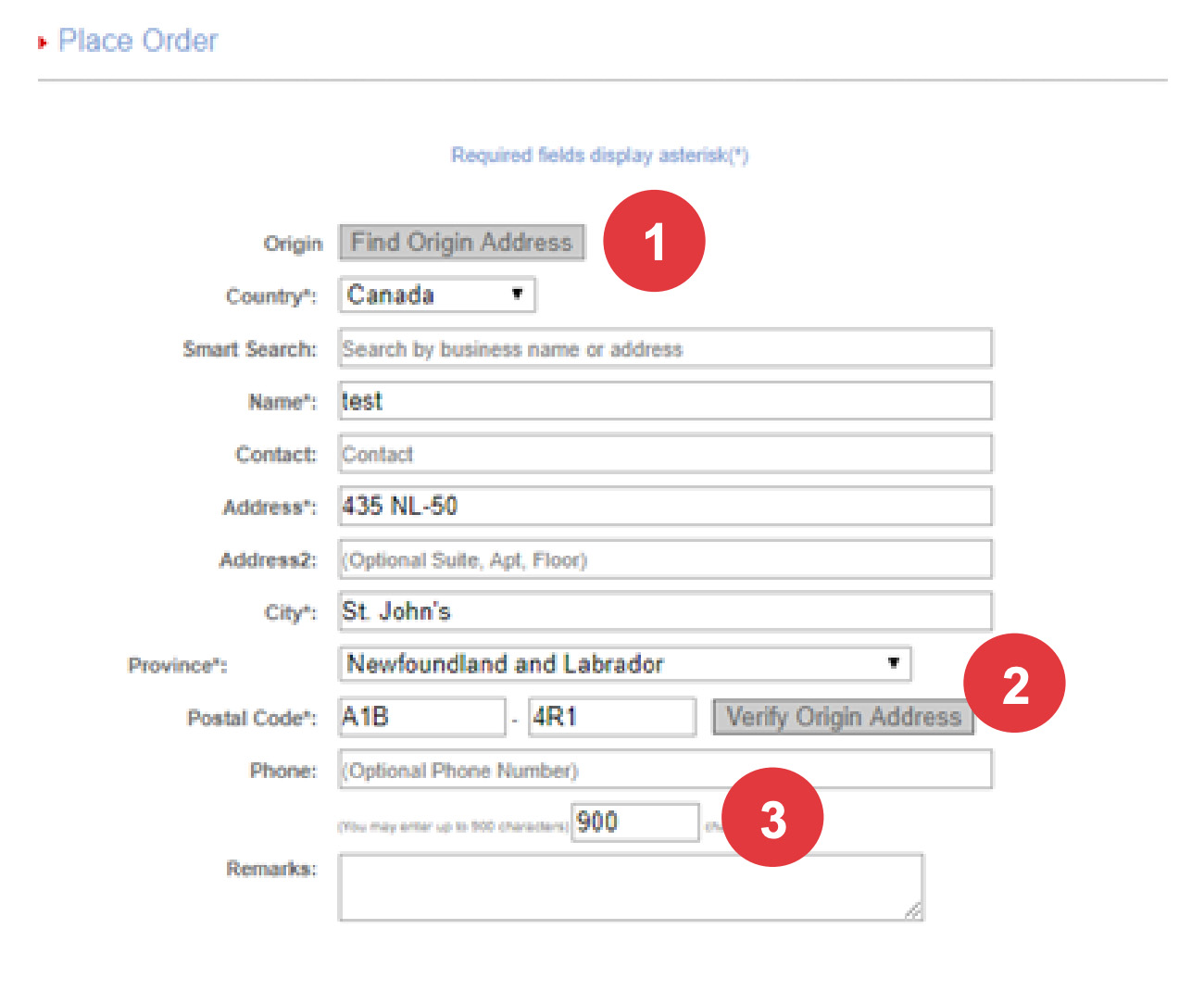This screenshot has height=1004, width=1204.
Task: Select the first postal code box A1B
Action: point(421,717)
